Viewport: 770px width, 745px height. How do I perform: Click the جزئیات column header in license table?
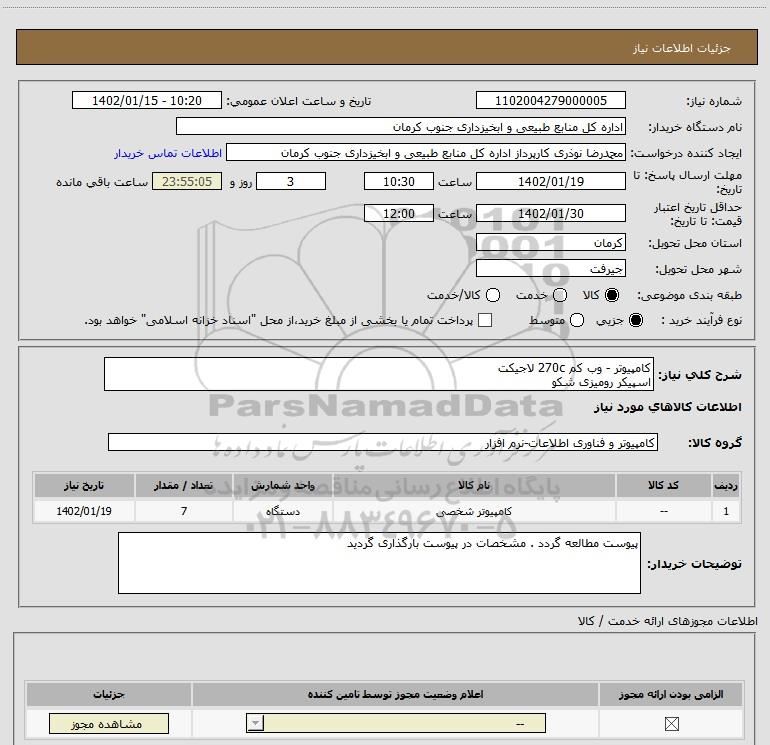pyautogui.click(x=109, y=694)
